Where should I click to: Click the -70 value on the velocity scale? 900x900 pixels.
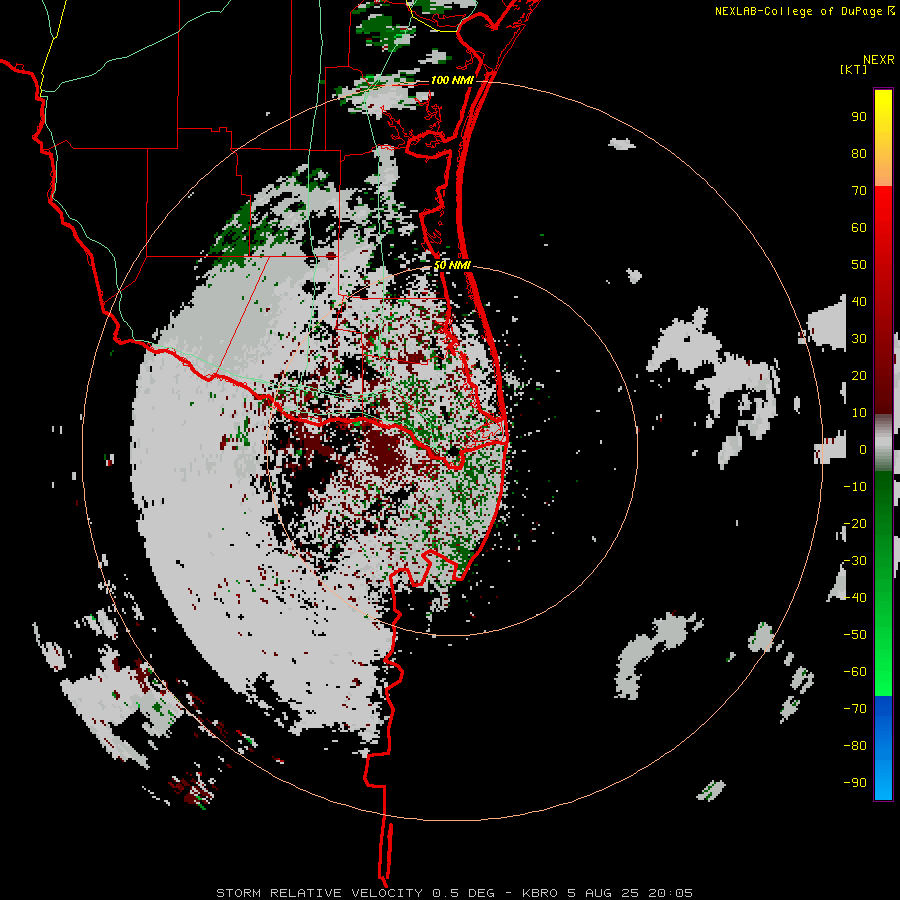point(855,709)
